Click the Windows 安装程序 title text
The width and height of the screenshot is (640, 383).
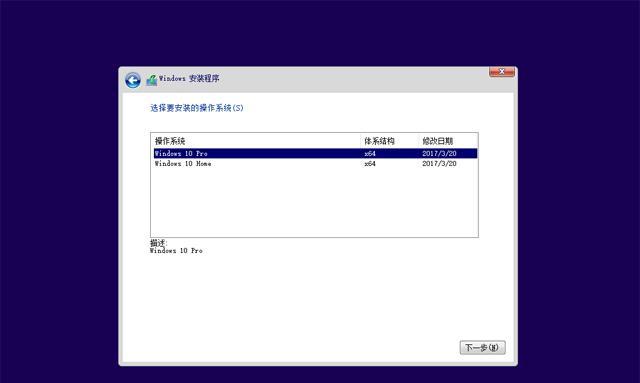(189, 78)
